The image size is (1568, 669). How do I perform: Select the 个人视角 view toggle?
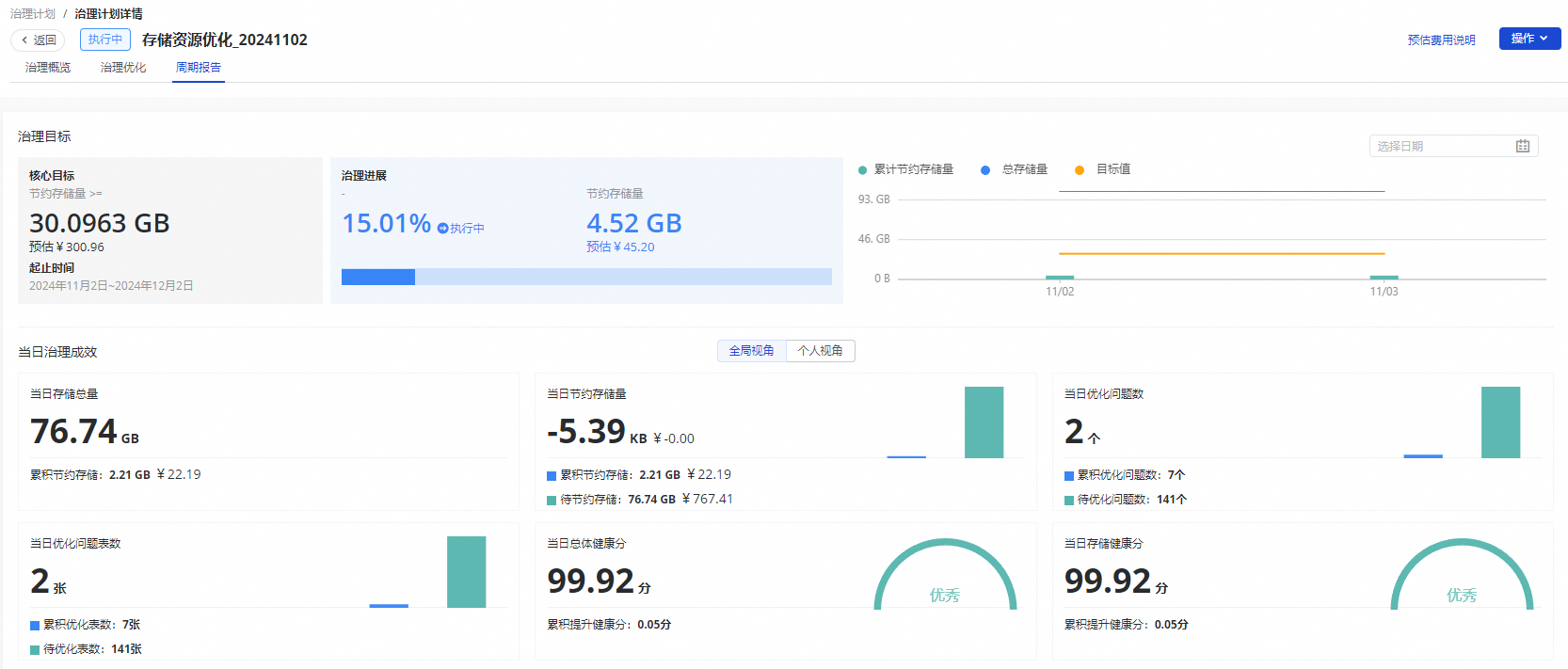coord(821,351)
